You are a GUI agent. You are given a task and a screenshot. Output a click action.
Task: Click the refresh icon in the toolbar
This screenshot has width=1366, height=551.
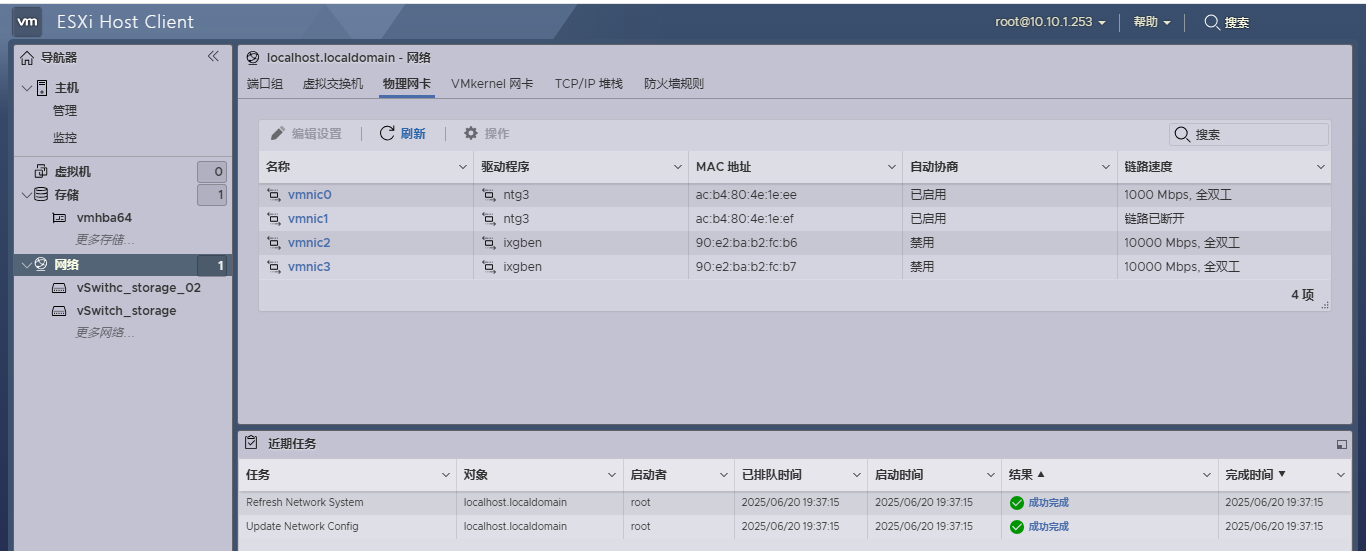click(387, 134)
